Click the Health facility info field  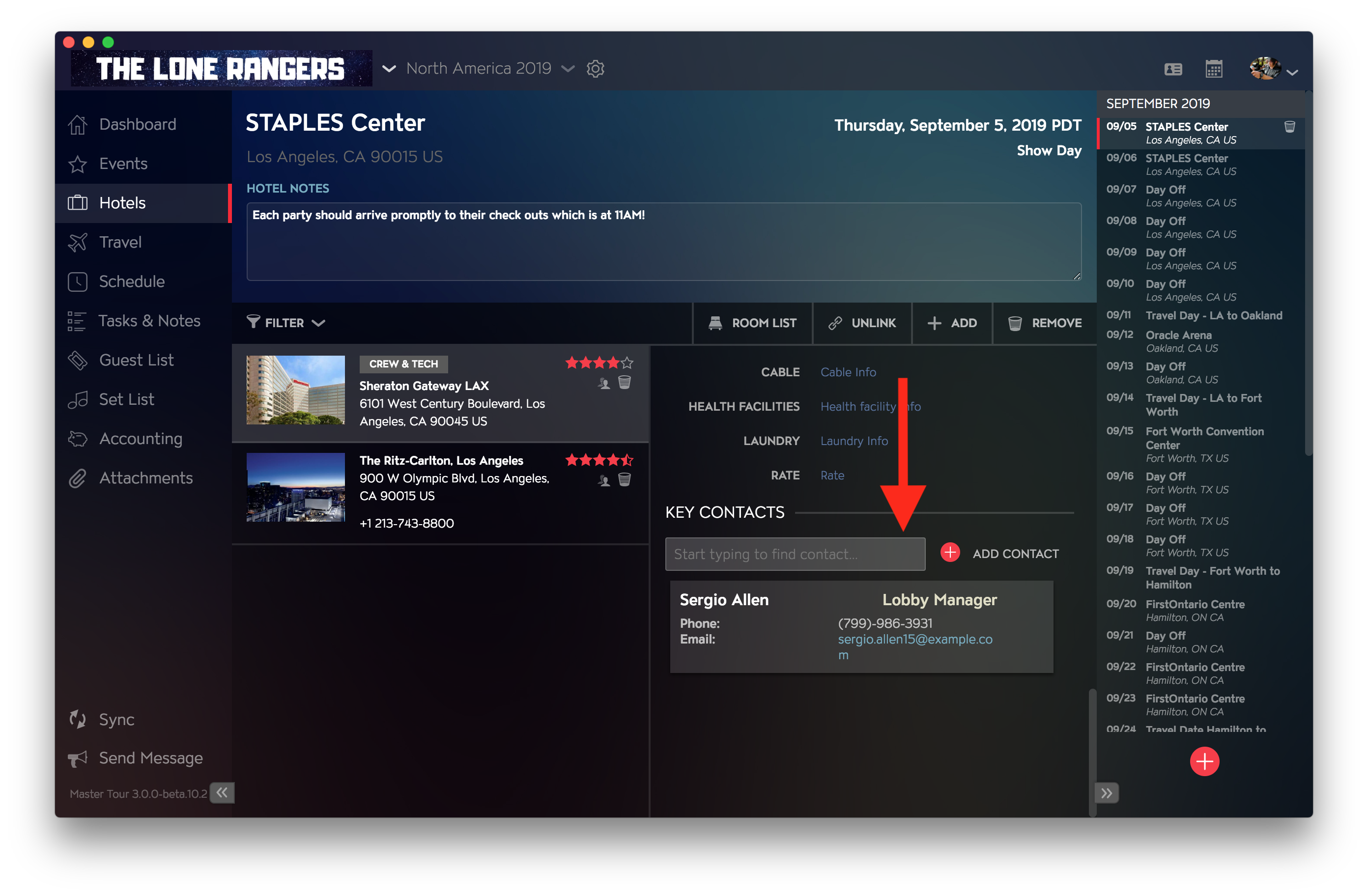pyautogui.click(x=870, y=407)
